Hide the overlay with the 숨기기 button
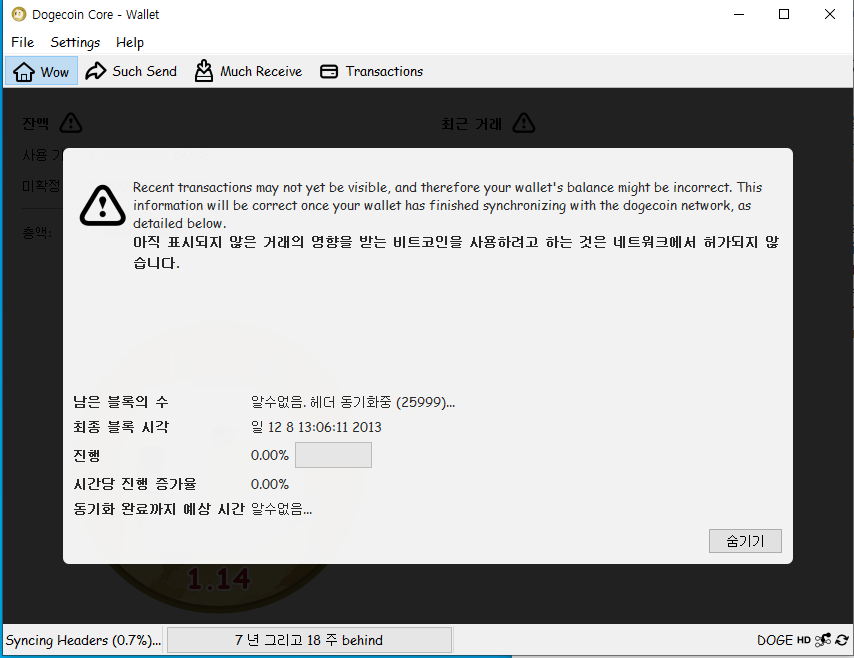Image resolution: width=854 pixels, height=658 pixels. pyautogui.click(x=745, y=541)
